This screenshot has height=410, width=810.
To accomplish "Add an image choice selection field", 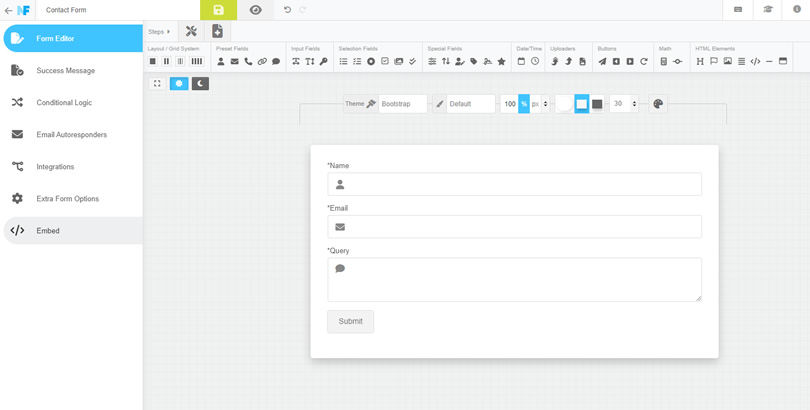I will tap(398, 61).
